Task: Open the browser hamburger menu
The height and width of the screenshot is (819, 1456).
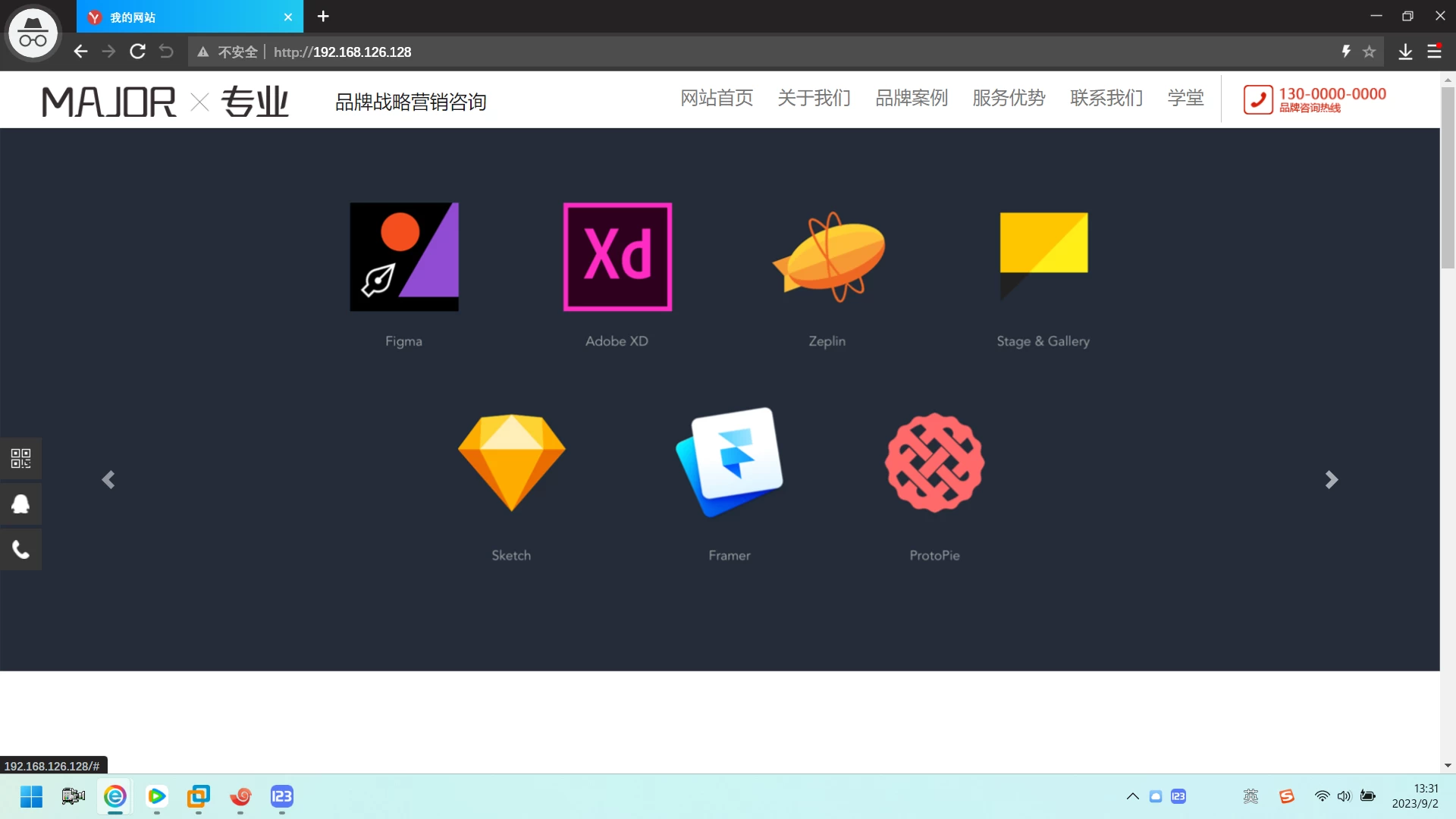Action: [1434, 52]
